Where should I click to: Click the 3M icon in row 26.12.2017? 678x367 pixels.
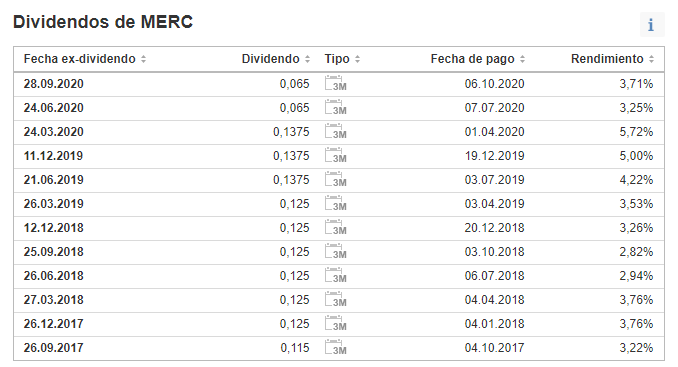[336, 323]
